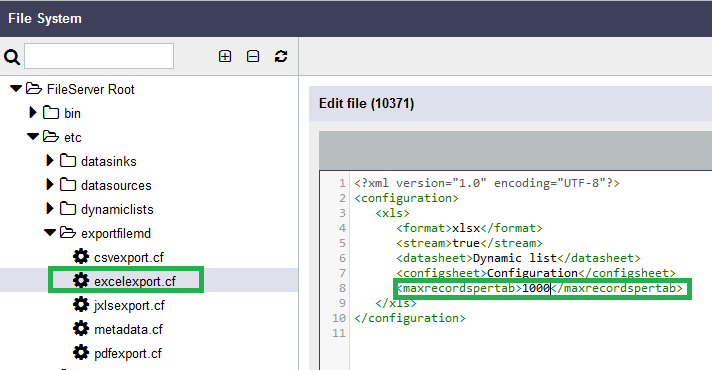Select the dynamiclists folder icon

point(68,209)
